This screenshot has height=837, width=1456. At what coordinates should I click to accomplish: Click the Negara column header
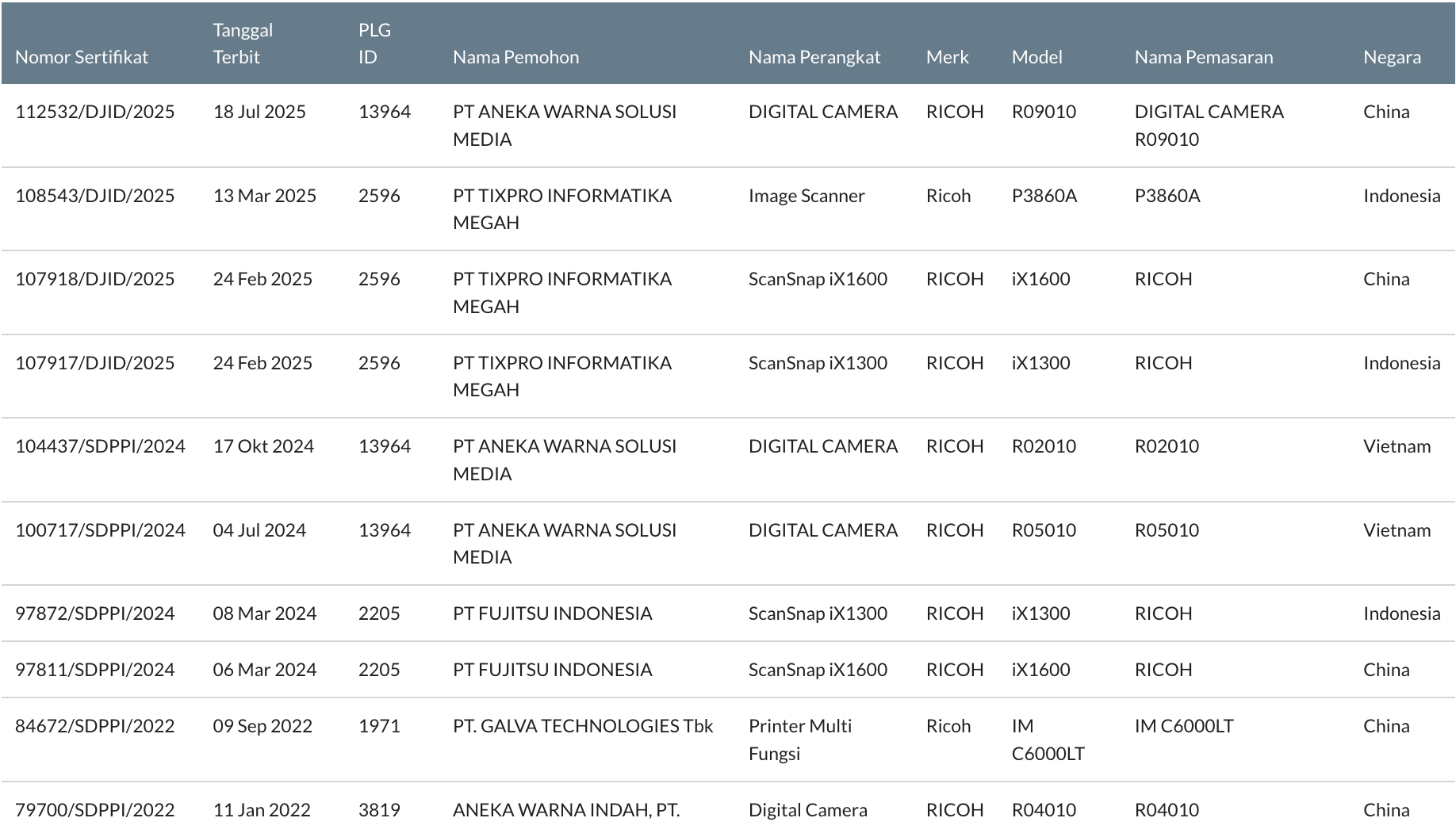coord(1392,57)
